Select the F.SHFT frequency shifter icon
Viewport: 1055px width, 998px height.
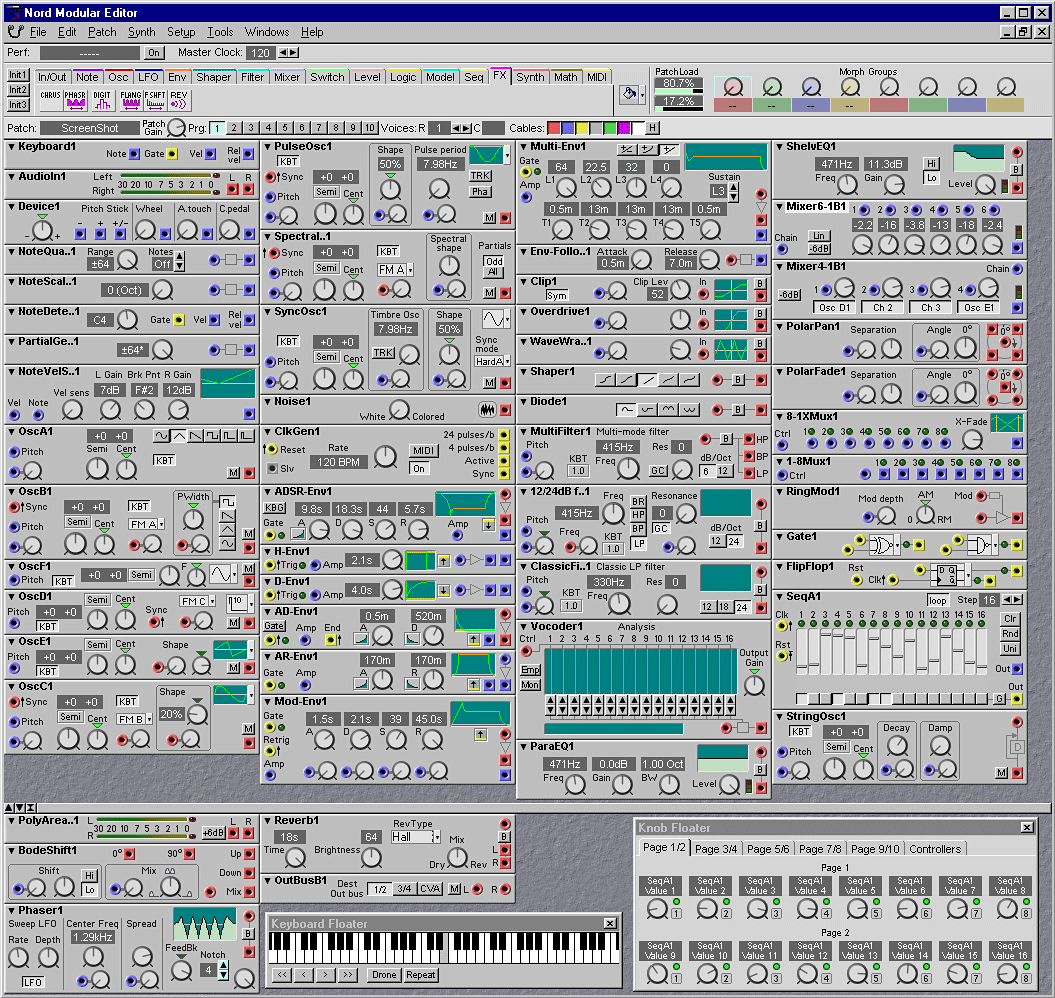tap(155, 100)
